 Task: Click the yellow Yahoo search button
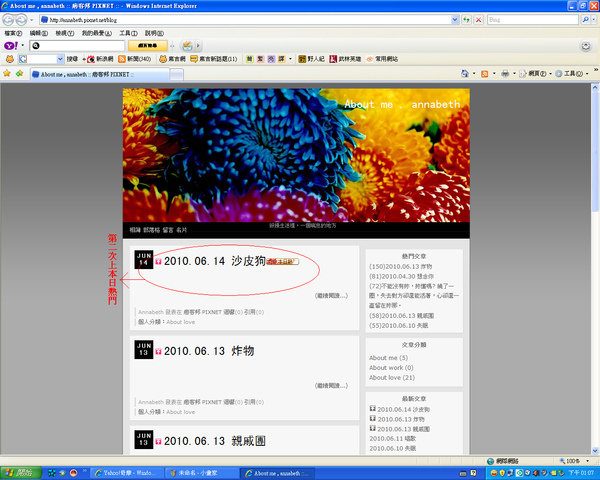coord(147,46)
